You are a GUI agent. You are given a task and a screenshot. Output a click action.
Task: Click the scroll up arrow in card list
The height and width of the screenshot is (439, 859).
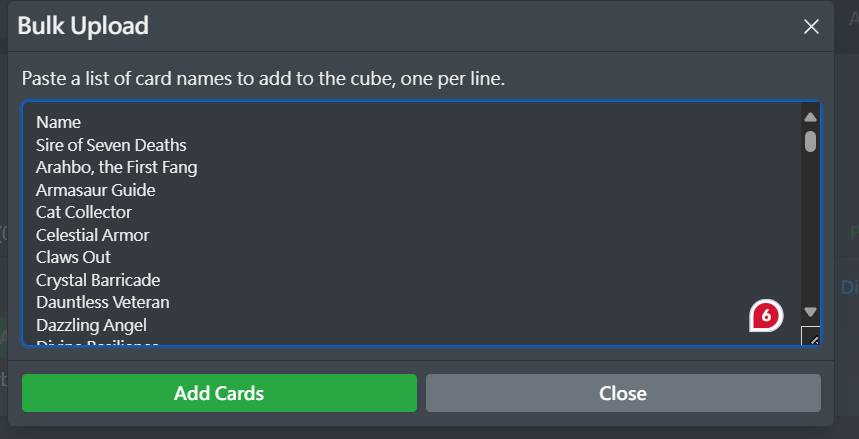point(810,117)
